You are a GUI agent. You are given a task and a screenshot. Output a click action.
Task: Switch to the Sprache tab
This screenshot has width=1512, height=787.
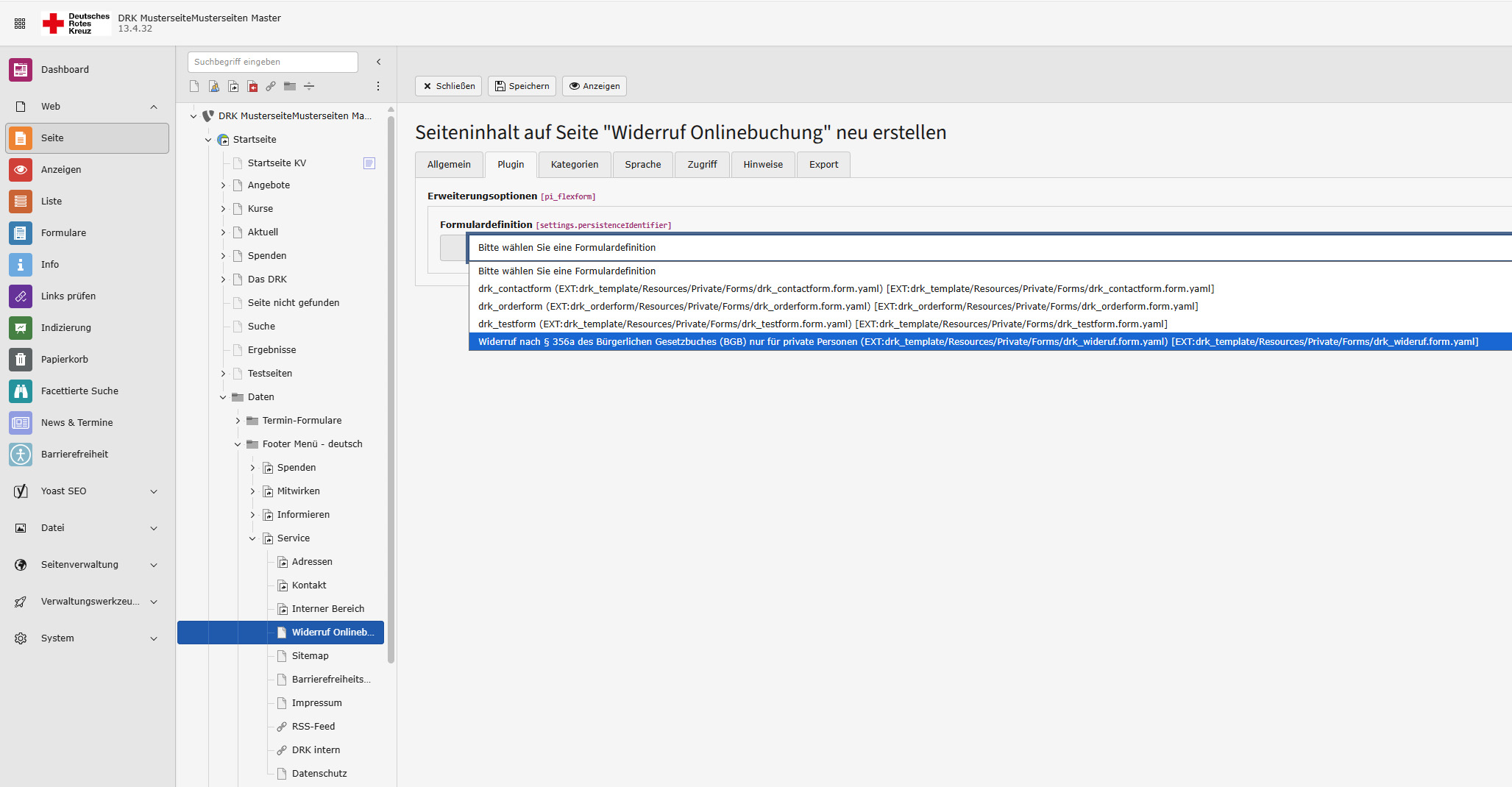(643, 165)
